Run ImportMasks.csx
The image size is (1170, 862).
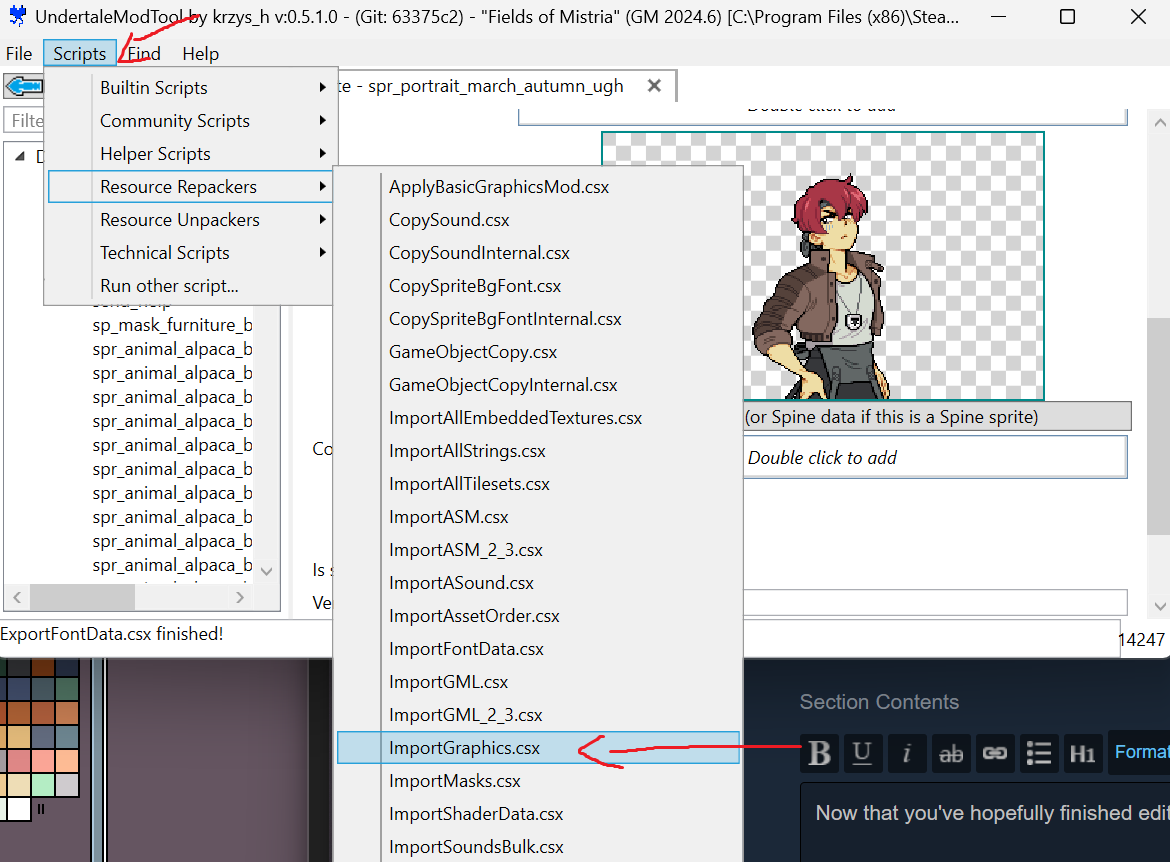click(x=538, y=781)
